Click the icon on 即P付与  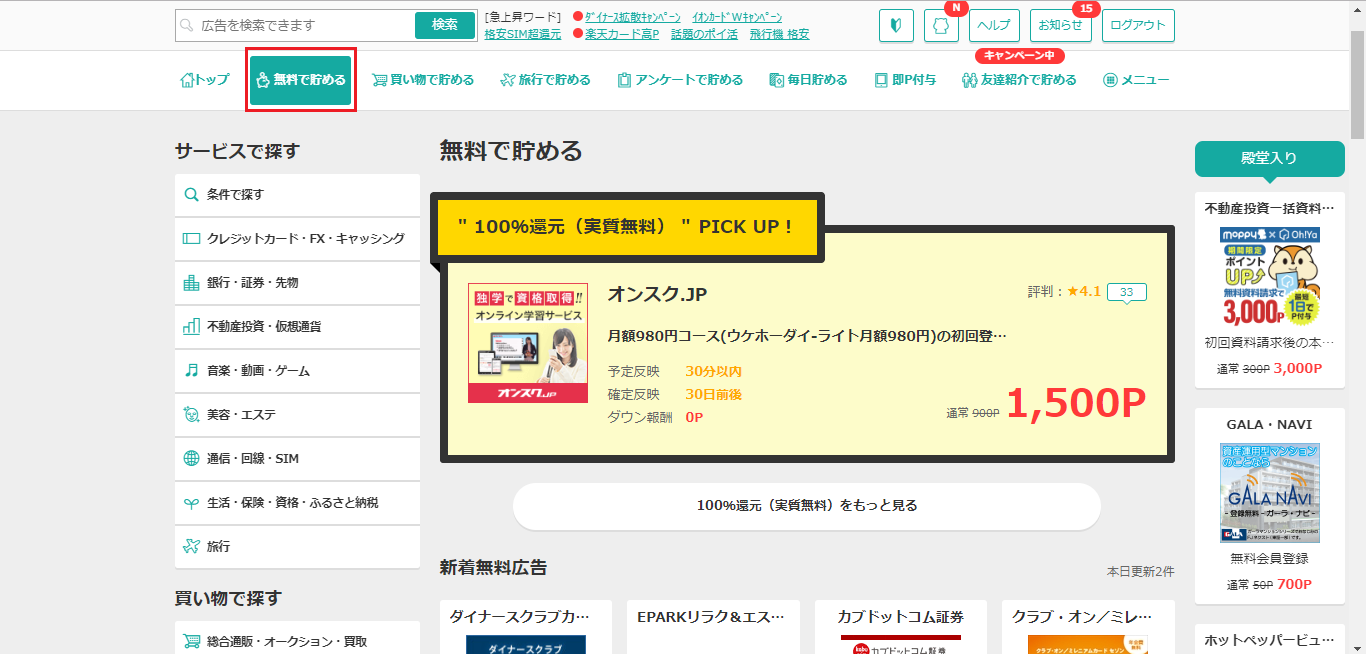881,80
